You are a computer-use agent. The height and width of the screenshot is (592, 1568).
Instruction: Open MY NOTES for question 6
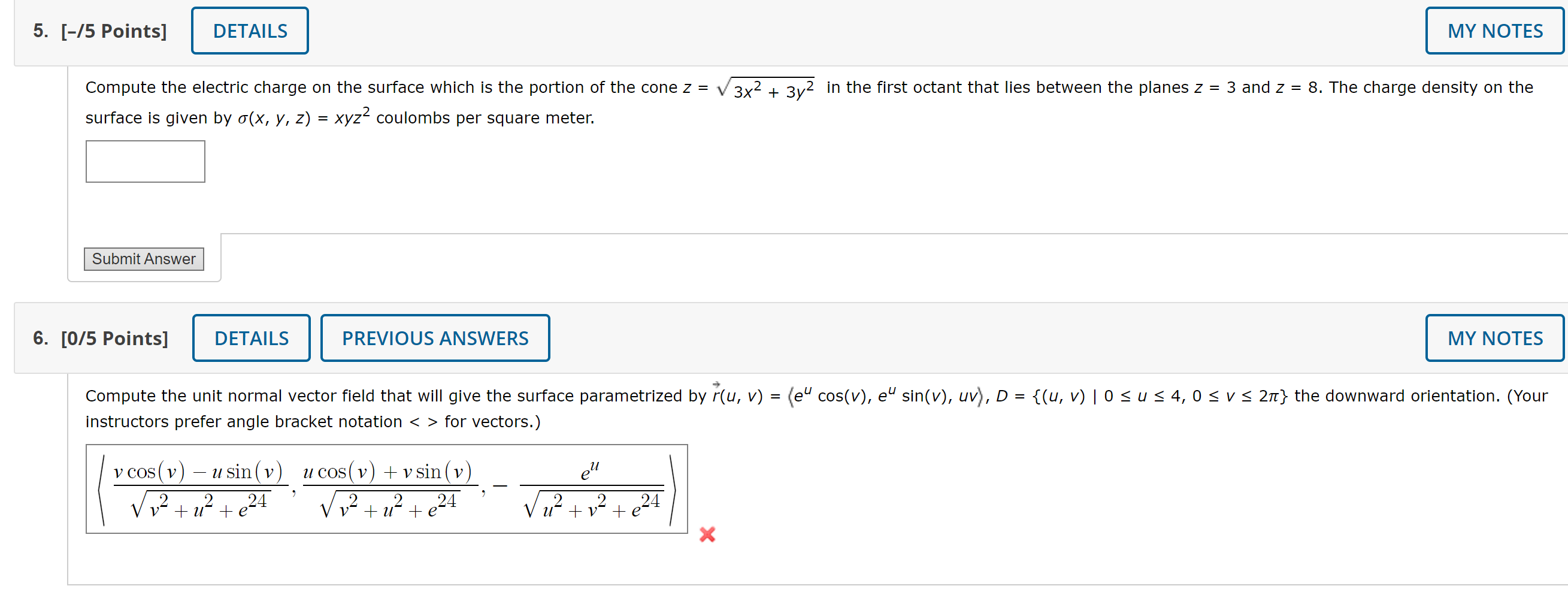click(1496, 337)
